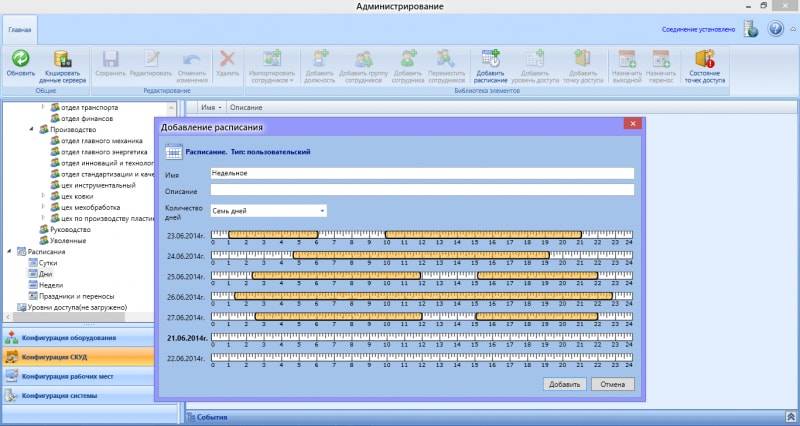Viewport: 800px width, 426px height.
Task: Collapse the Производство tree node
Action: [x=31, y=130]
